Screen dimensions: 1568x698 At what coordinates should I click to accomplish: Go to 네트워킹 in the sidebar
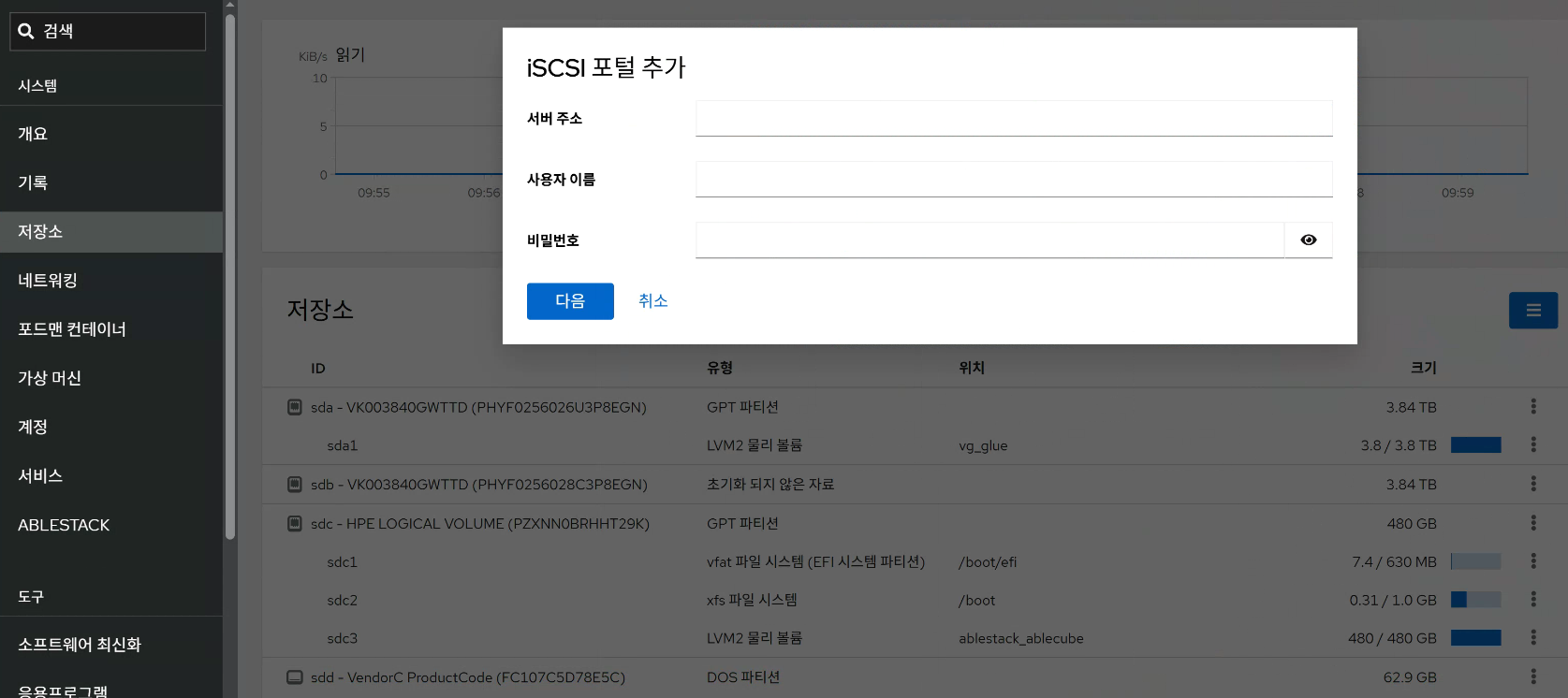click(111, 281)
